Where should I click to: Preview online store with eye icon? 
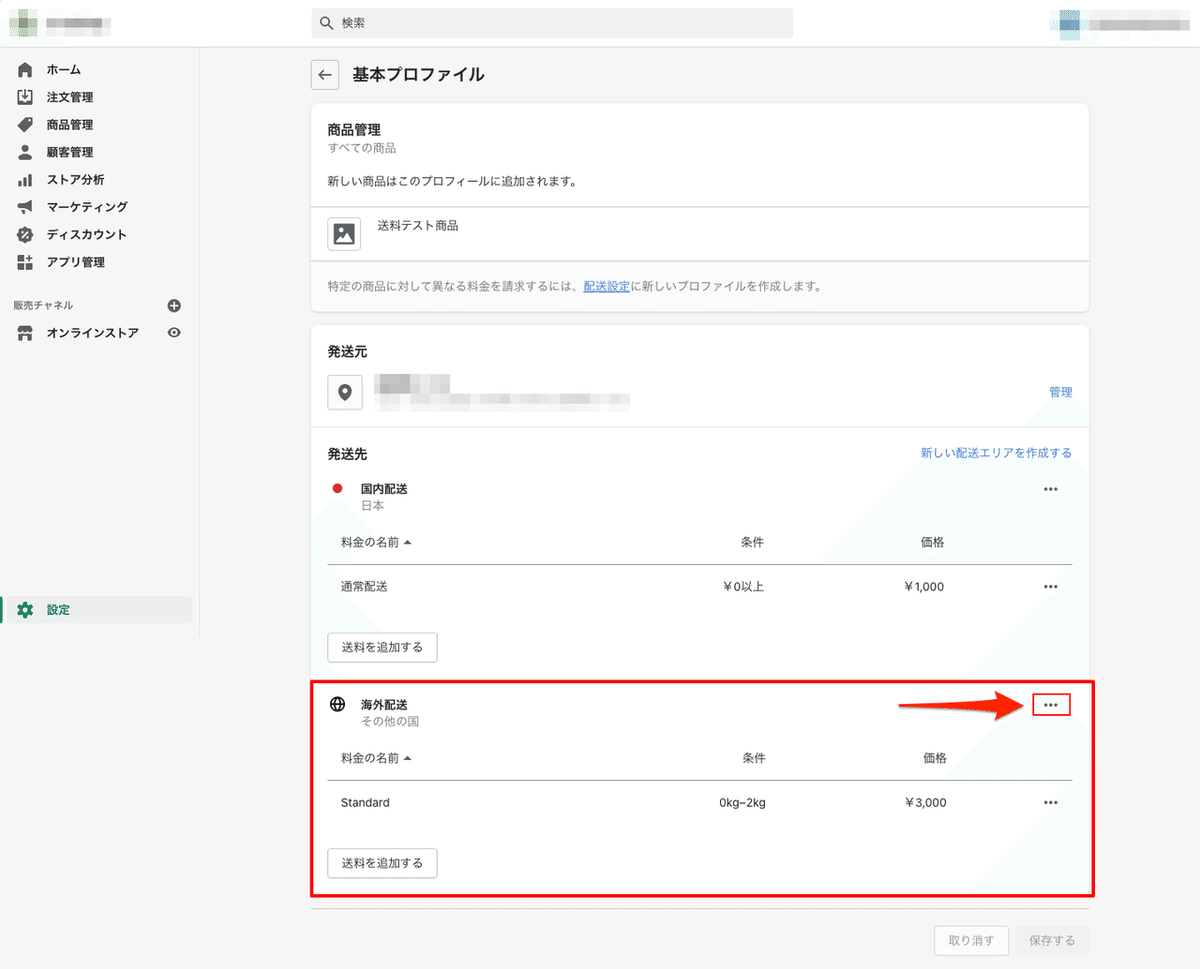tap(174, 333)
